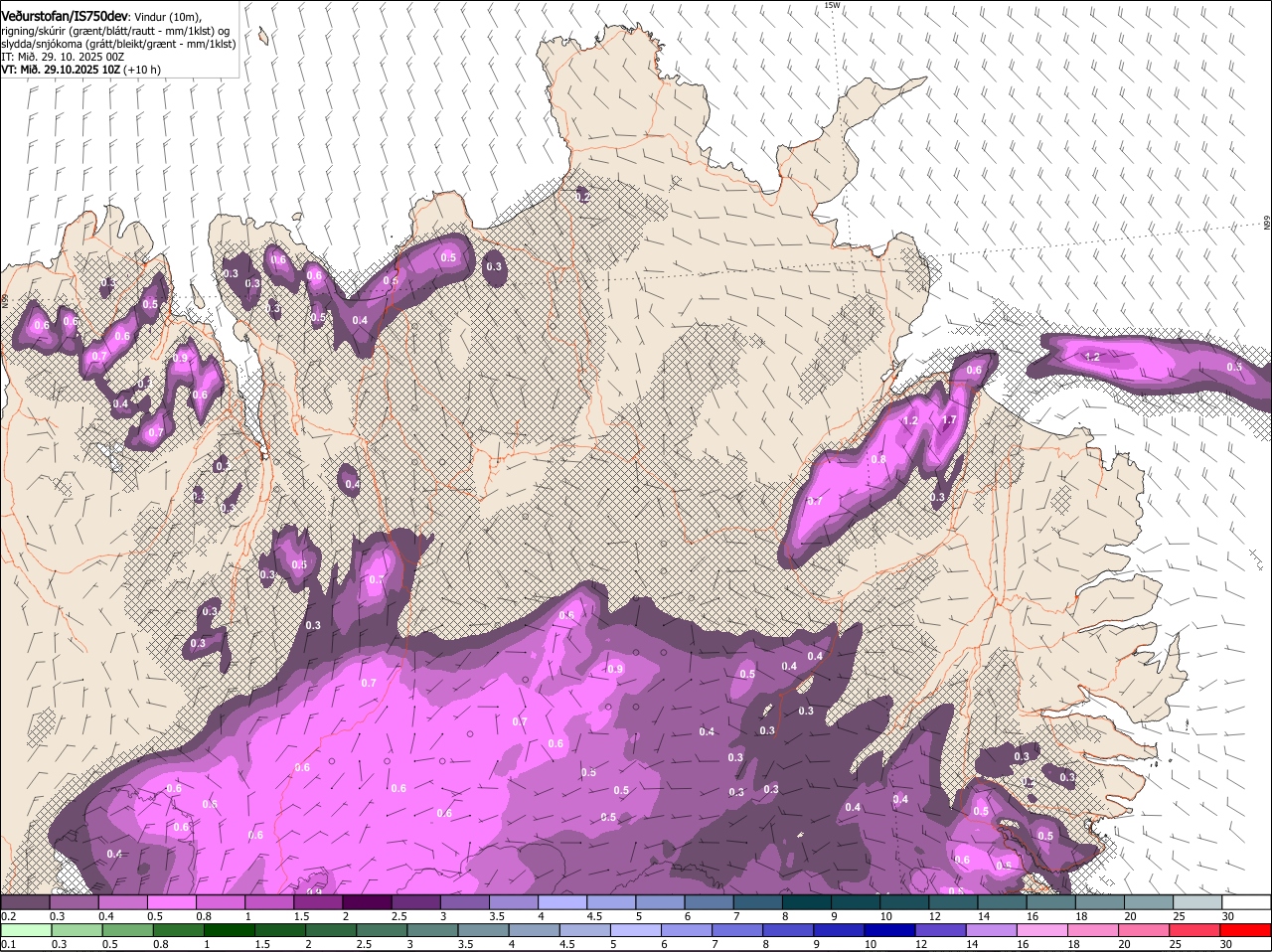
Task: Pick the bright pink 0.5–0.8 snow legend swatch
Action: pos(171,902)
